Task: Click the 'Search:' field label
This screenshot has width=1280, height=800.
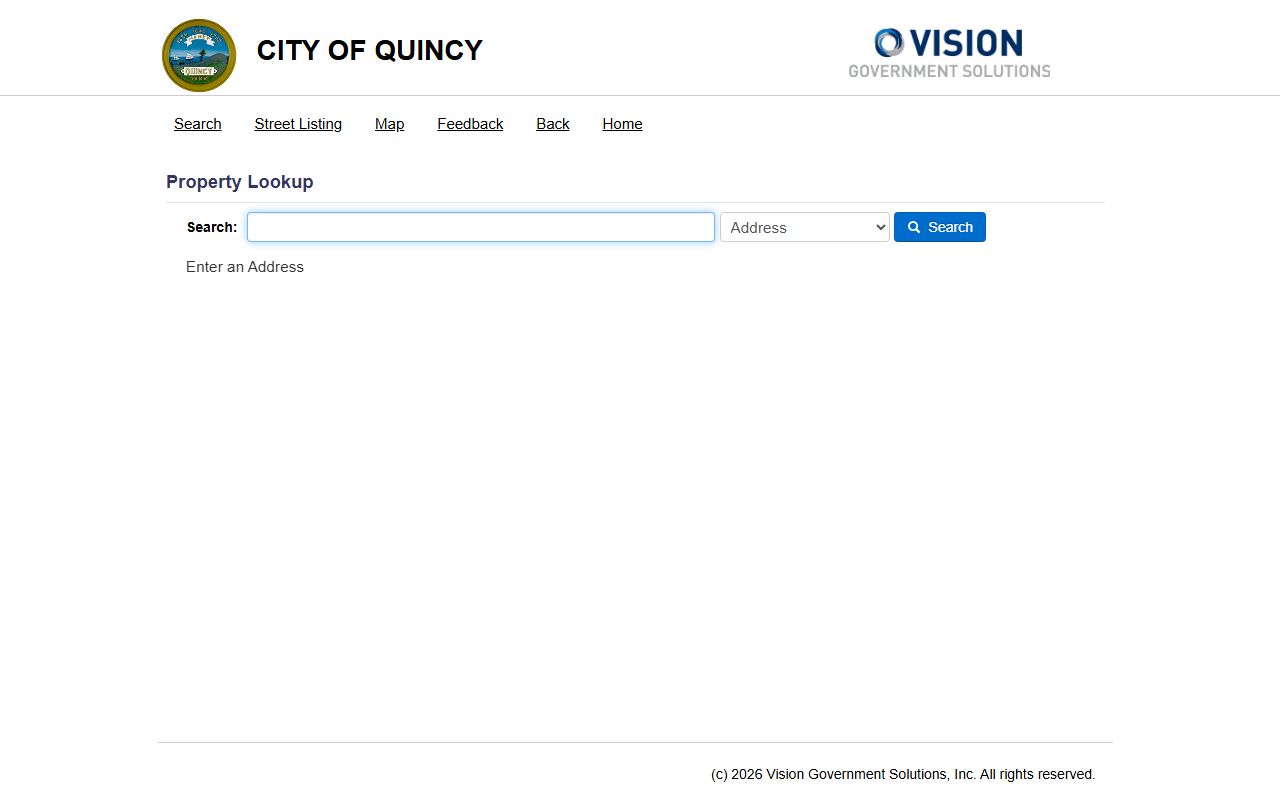Action: (x=212, y=227)
